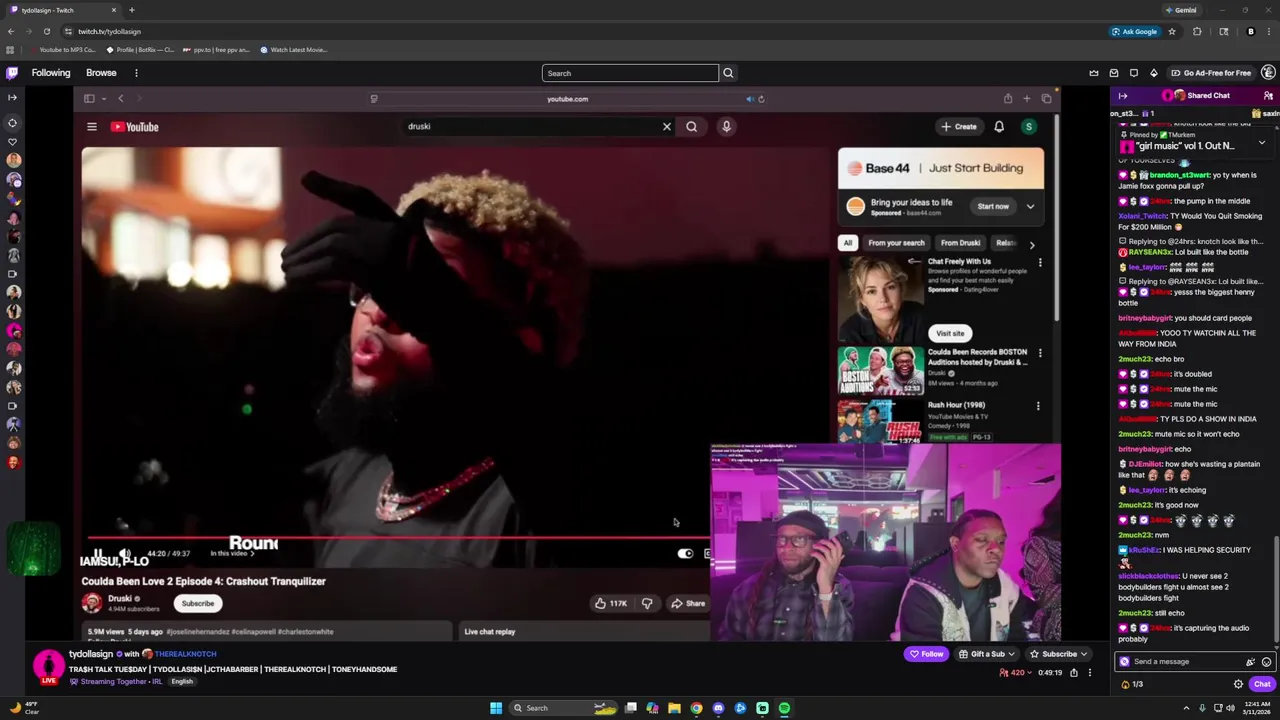The height and width of the screenshot is (720, 1280).
Task: View site information icon in address bar
Action: pos(68,31)
